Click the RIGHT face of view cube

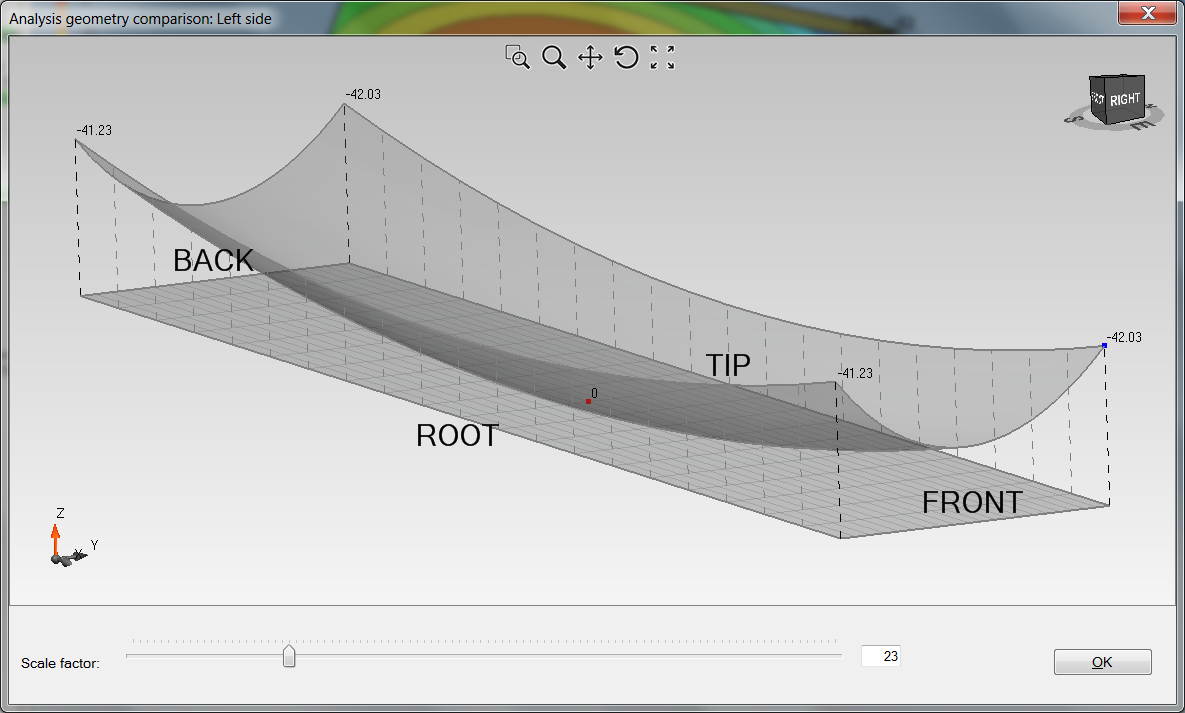[x=1124, y=100]
